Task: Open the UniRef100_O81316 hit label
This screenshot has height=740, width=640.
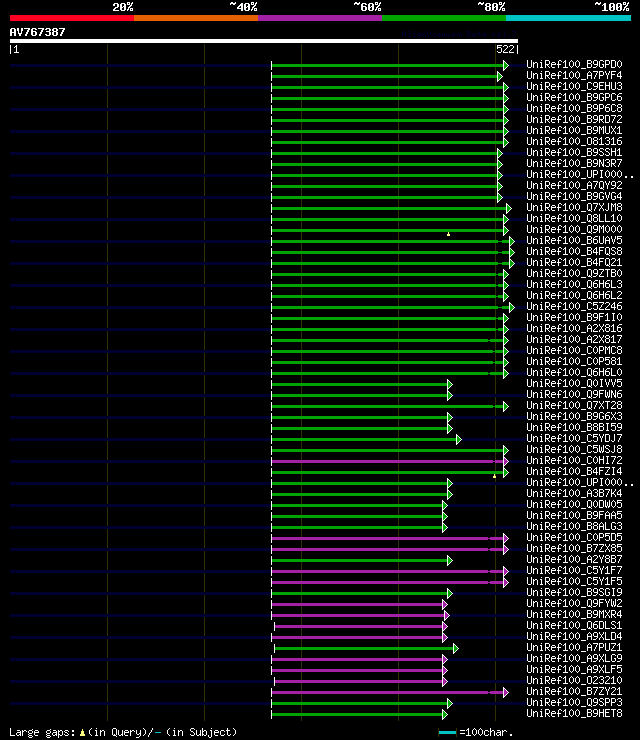Action: (x=574, y=141)
